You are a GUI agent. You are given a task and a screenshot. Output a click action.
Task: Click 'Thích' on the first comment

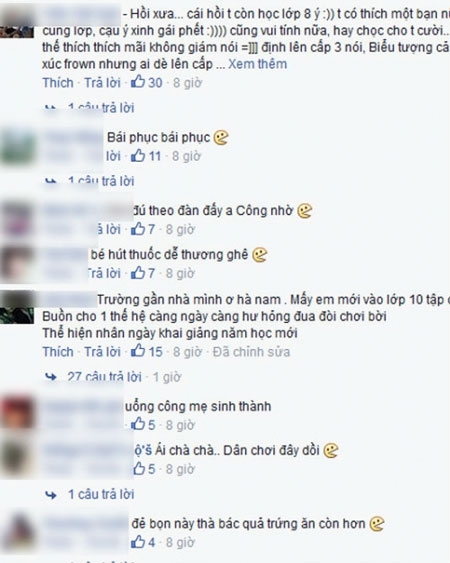tap(58, 83)
